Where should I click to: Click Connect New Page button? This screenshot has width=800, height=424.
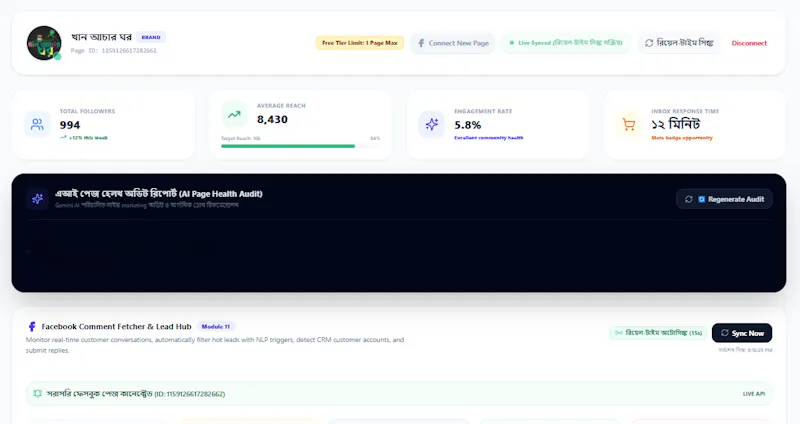[x=453, y=43]
